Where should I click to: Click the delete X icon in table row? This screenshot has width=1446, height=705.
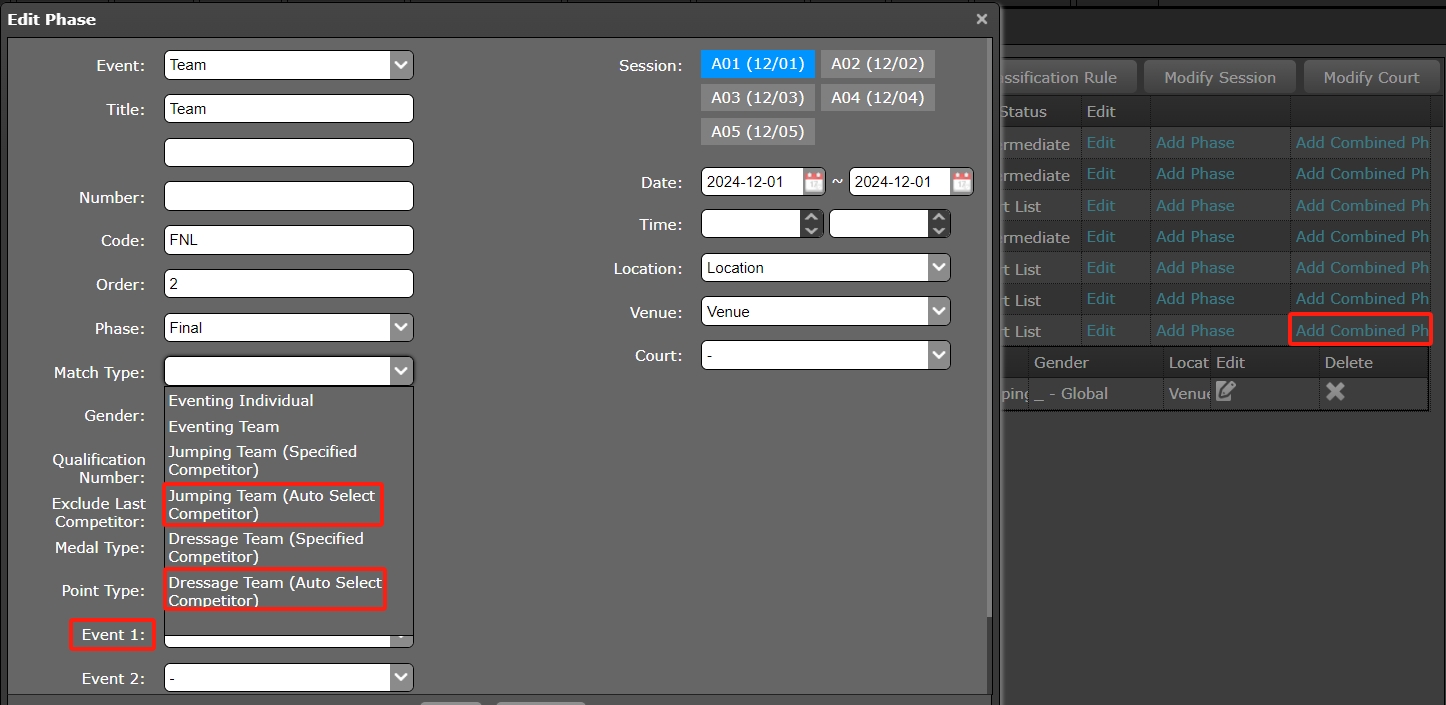coord(1335,392)
